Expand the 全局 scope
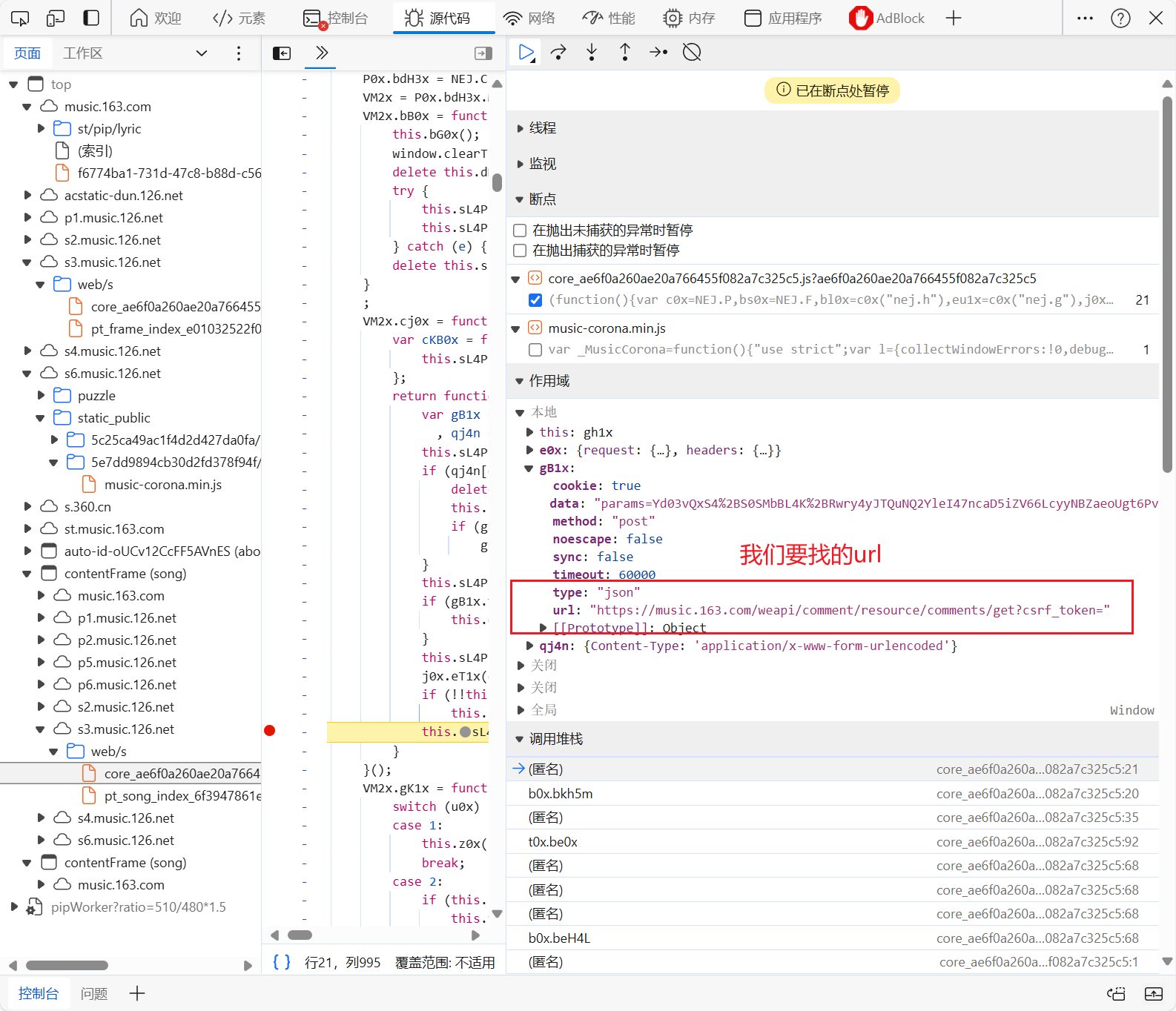 (521, 710)
